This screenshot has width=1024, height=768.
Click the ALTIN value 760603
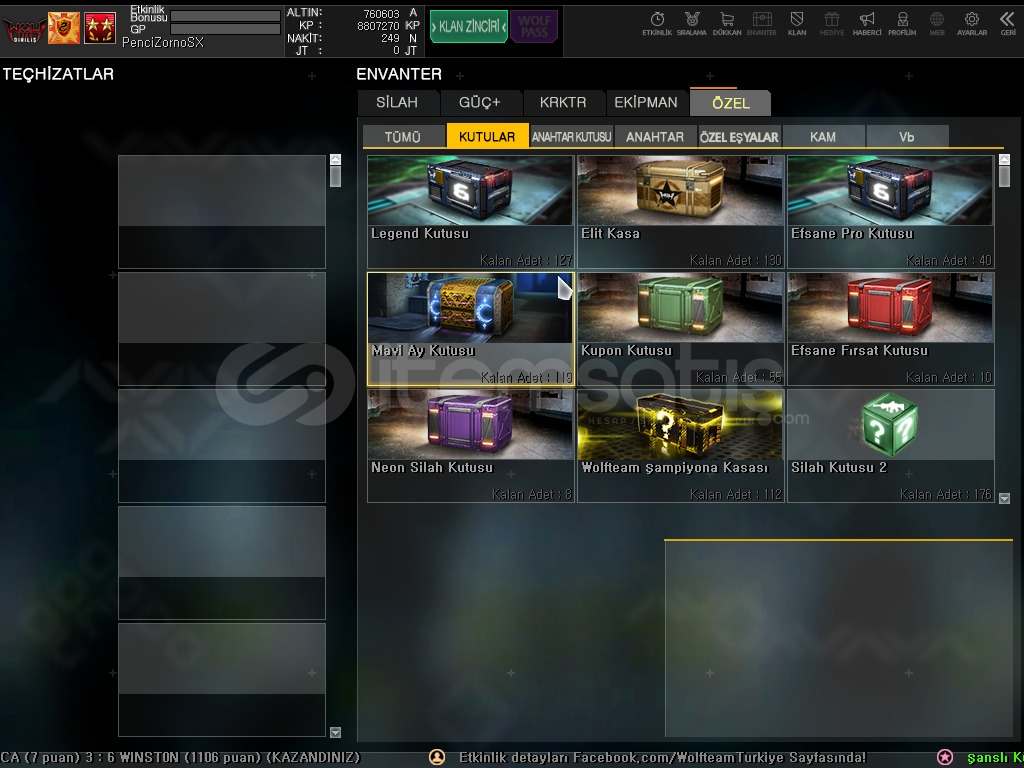(381, 14)
